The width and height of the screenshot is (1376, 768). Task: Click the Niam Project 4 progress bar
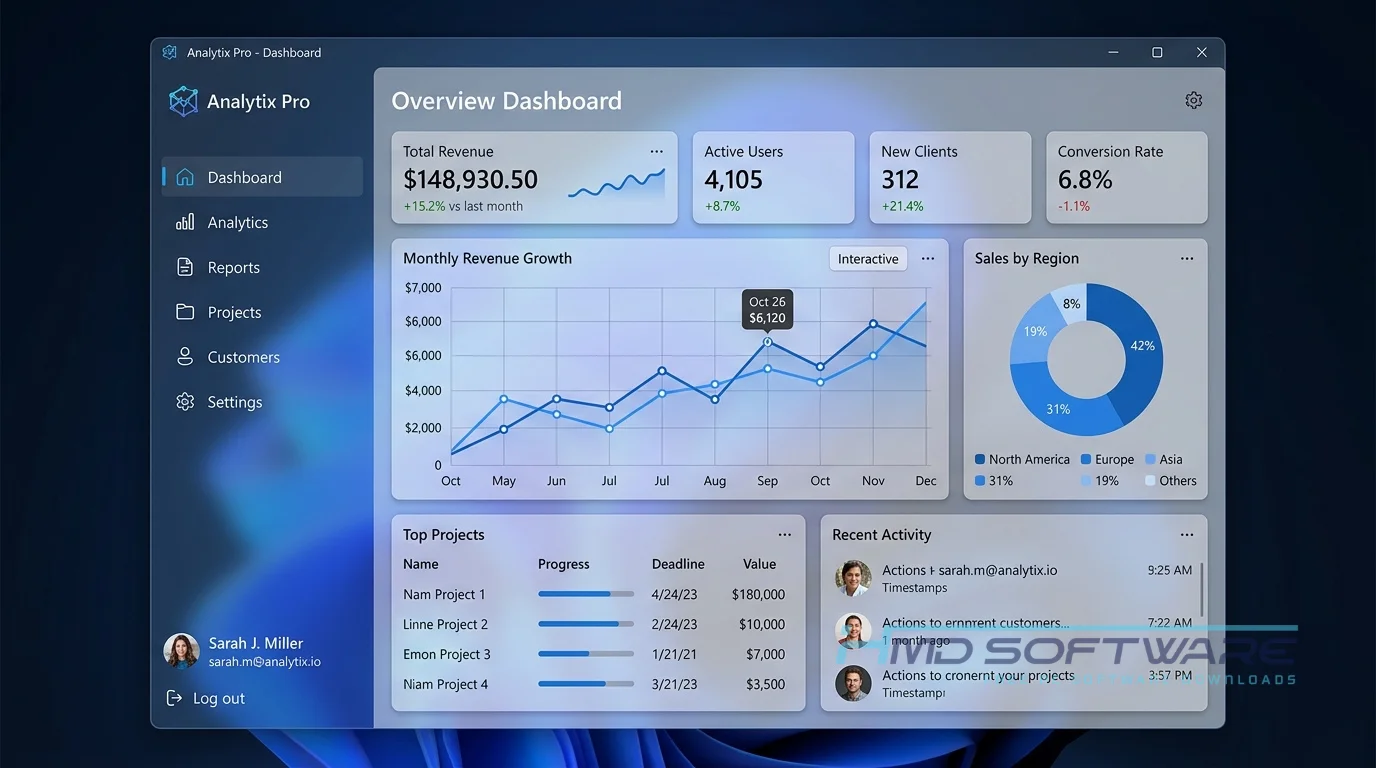pyautogui.click(x=586, y=684)
